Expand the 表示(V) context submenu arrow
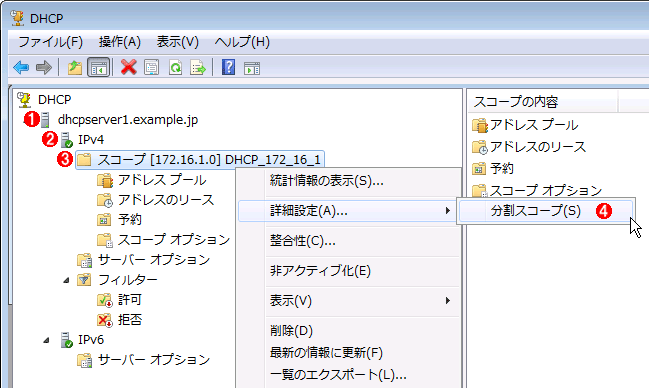The width and height of the screenshot is (649, 388). click(x=447, y=301)
